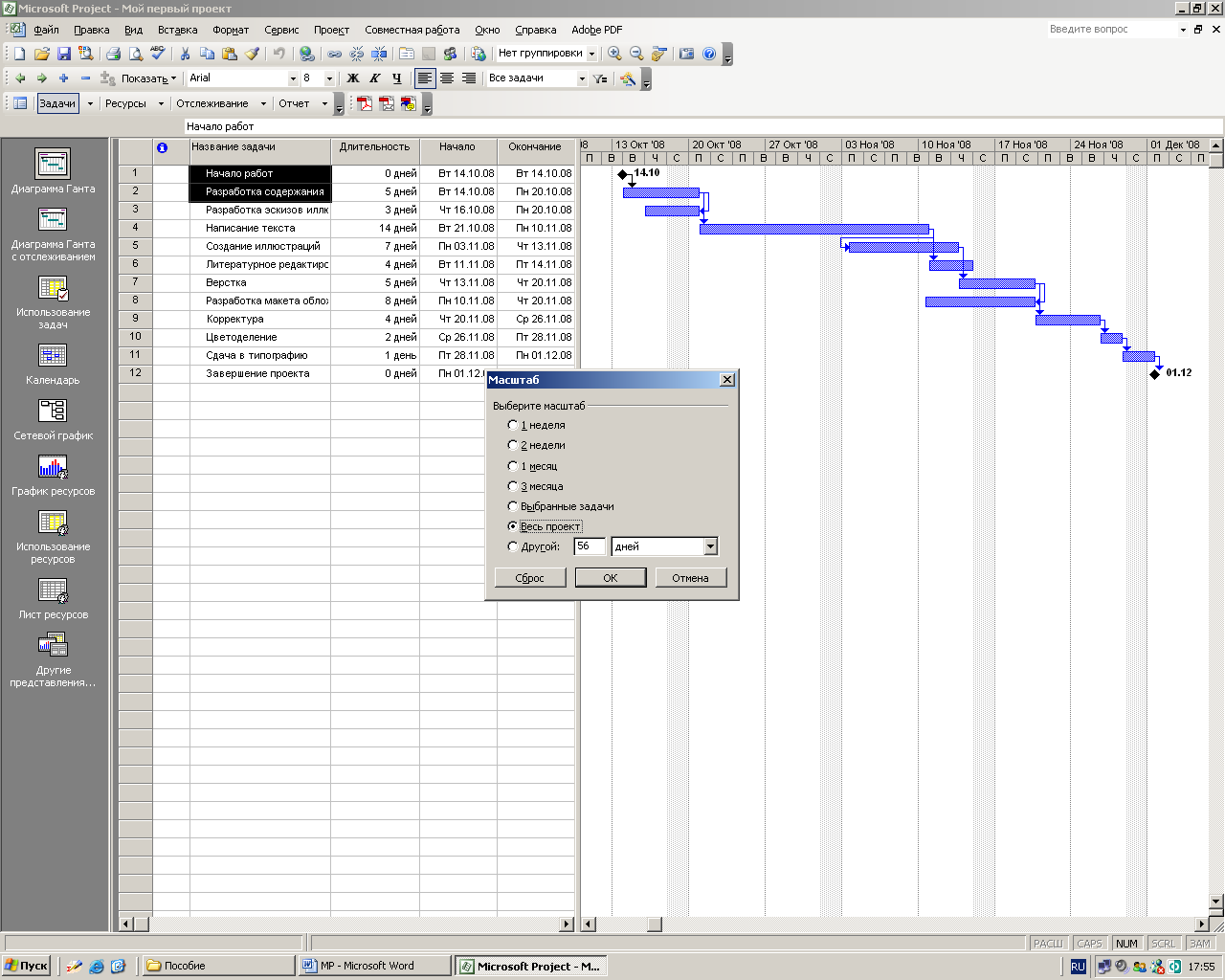
Task: Center align text icon
Action: point(447,78)
